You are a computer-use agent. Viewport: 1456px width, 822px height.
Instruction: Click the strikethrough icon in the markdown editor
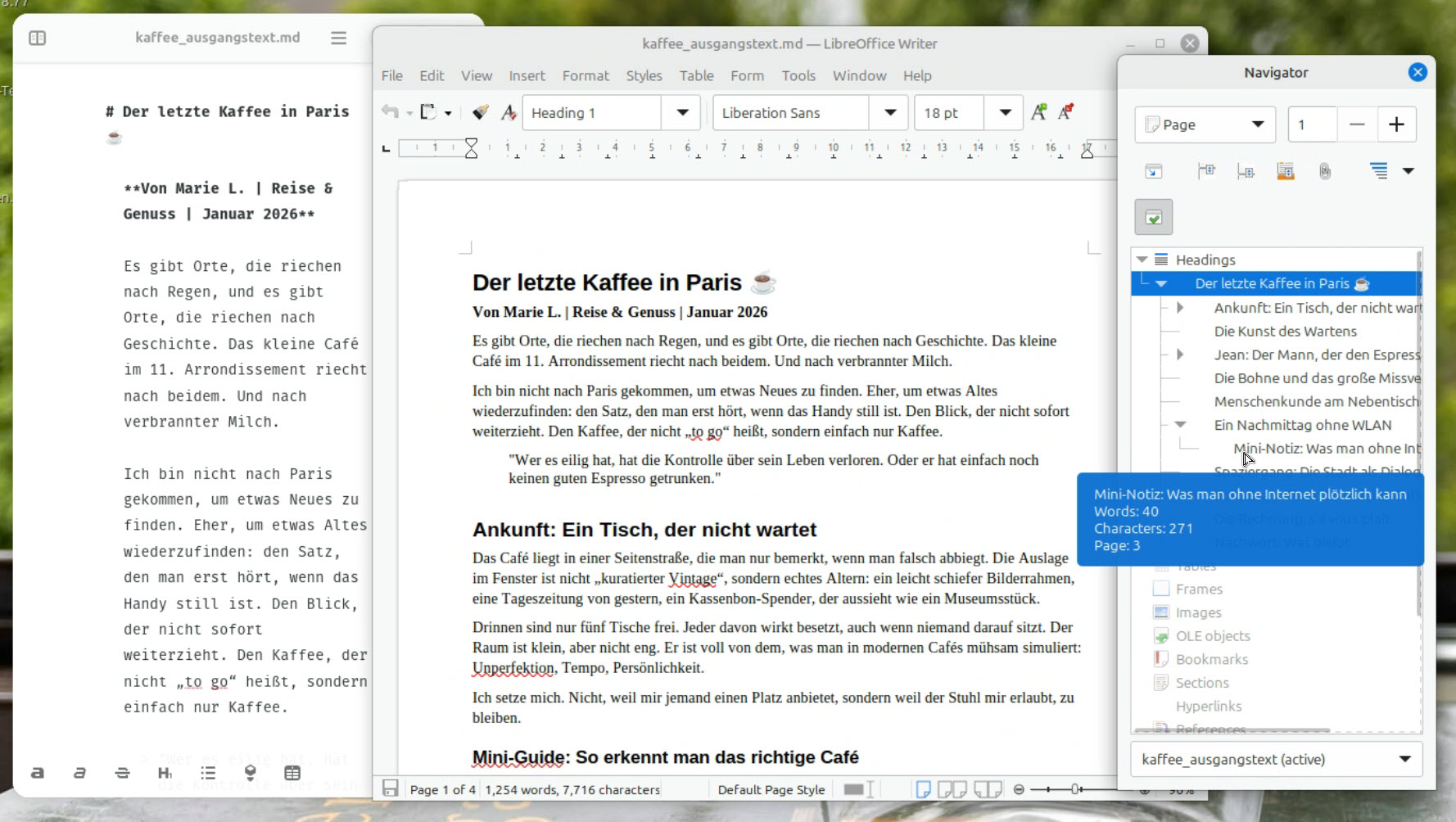122,773
